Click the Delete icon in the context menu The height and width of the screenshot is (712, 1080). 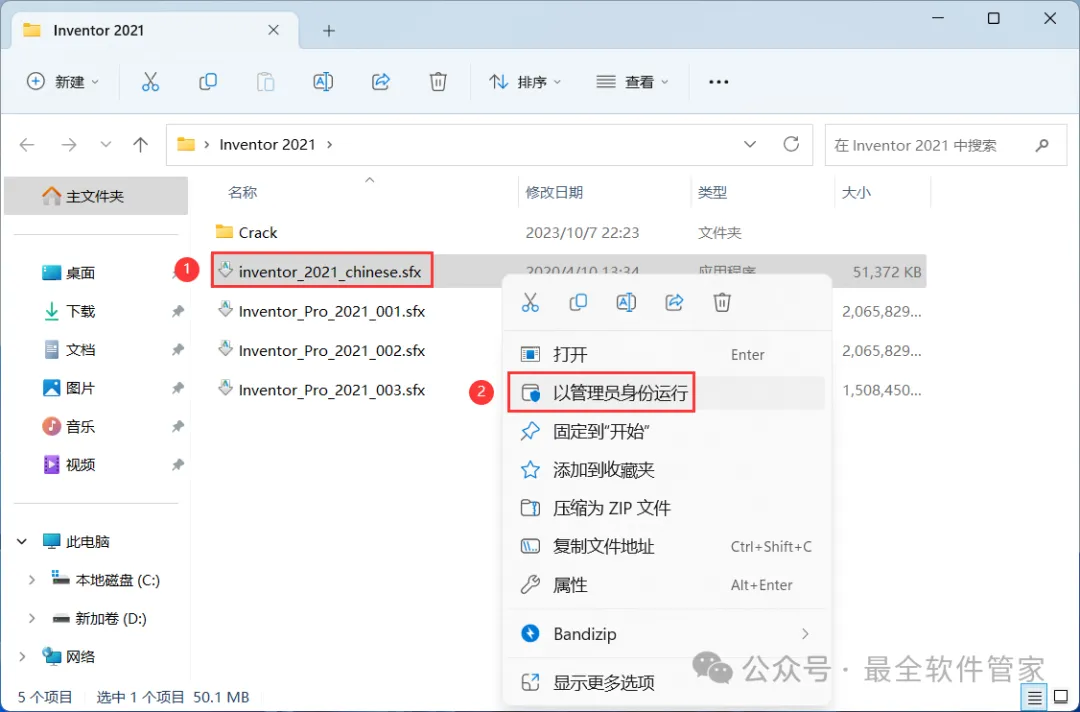coord(722,302)
